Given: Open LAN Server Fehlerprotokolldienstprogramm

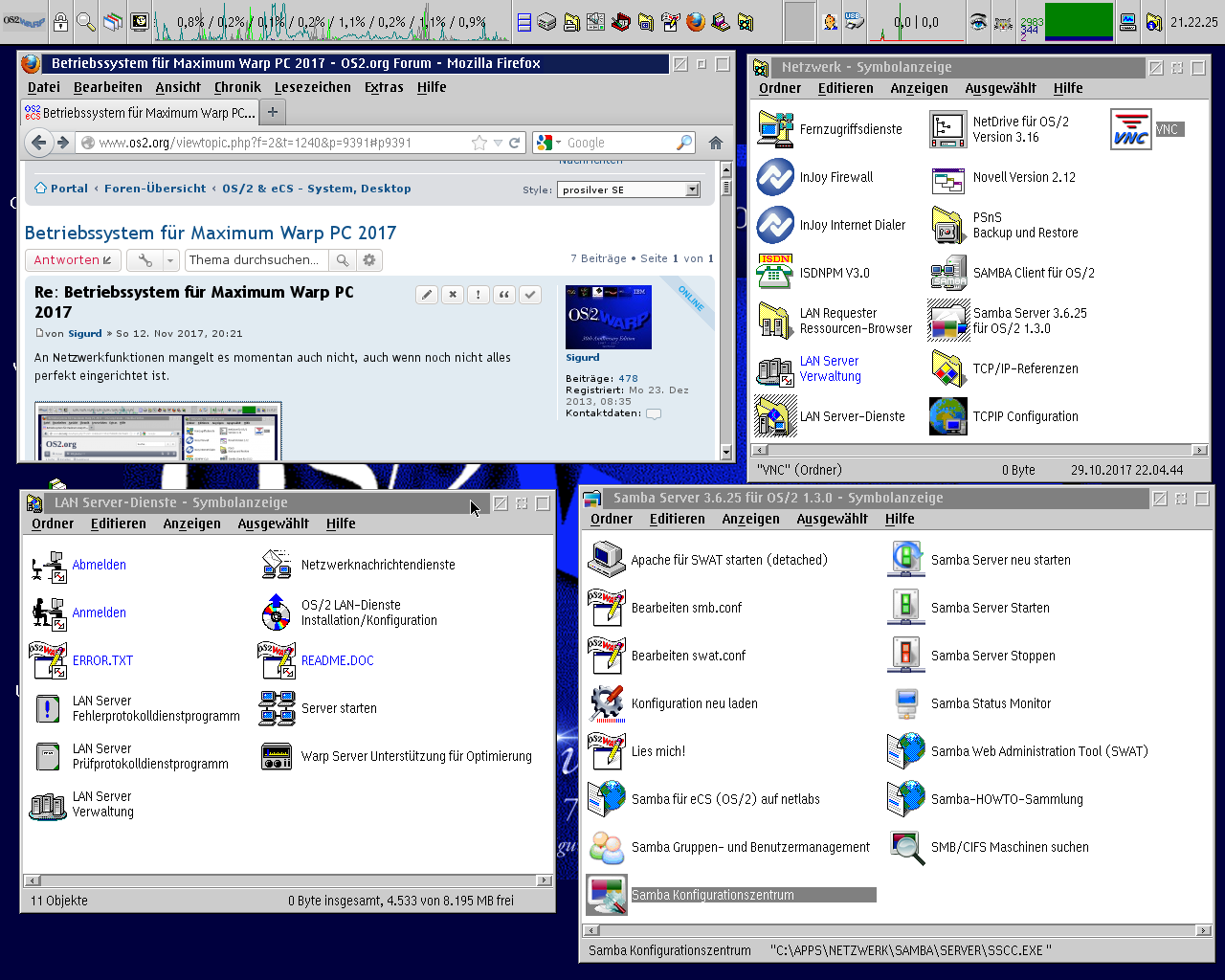Looking at the screenshot, I should (x=48, y=709).
